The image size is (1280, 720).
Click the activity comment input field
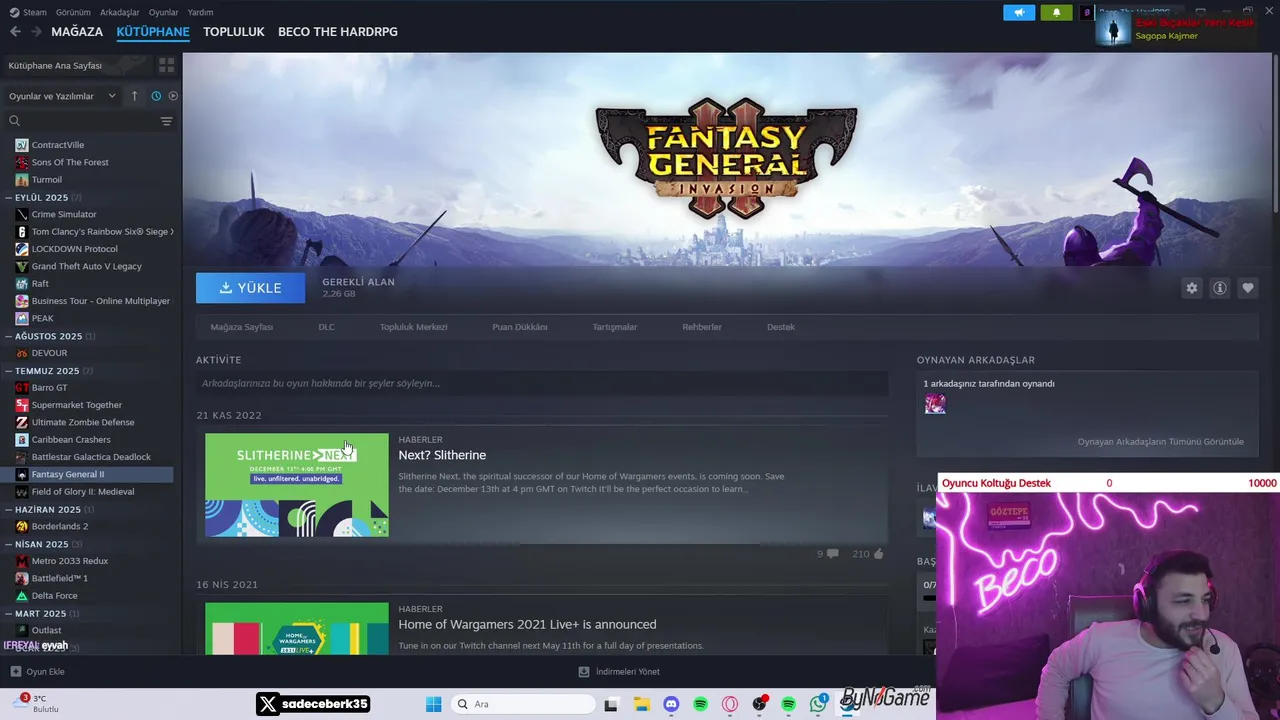point(542,383)
